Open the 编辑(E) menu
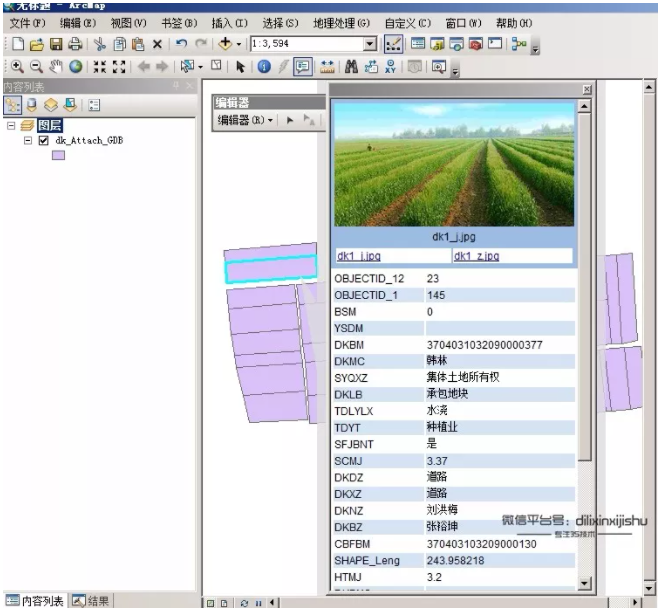Image resolution: width=661 pixels, height=611 pixels. 78,23
